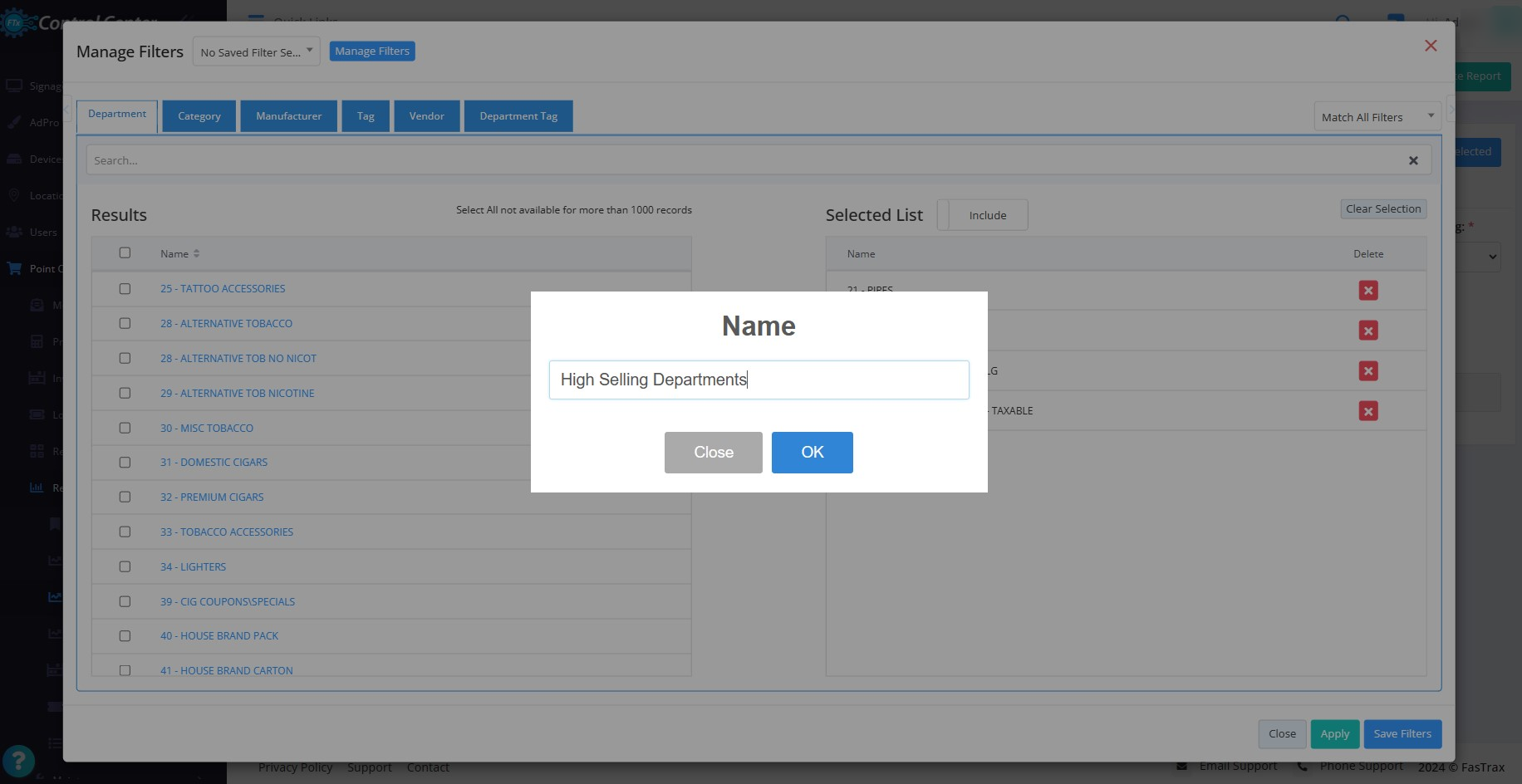Click the Point of Sale cart icon in sidebar

pos(14,268)
